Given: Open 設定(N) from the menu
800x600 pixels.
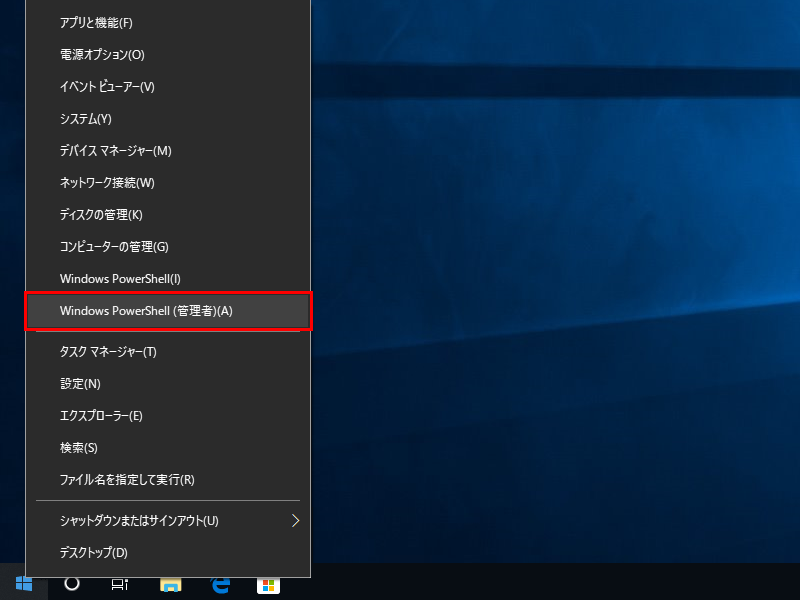Looking at the screenshot, I should tap(168, 384).
